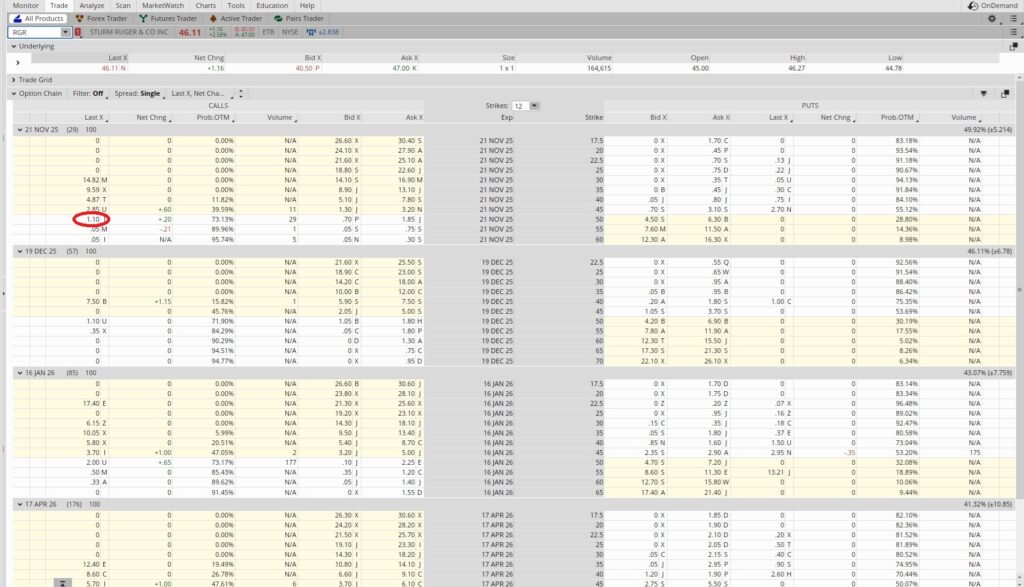The width and height of the screenshot is (1024, 587).
Task: Select the 6.30 ask for 50 strike put
Action: pyautogui.click(x=714, y=218)
